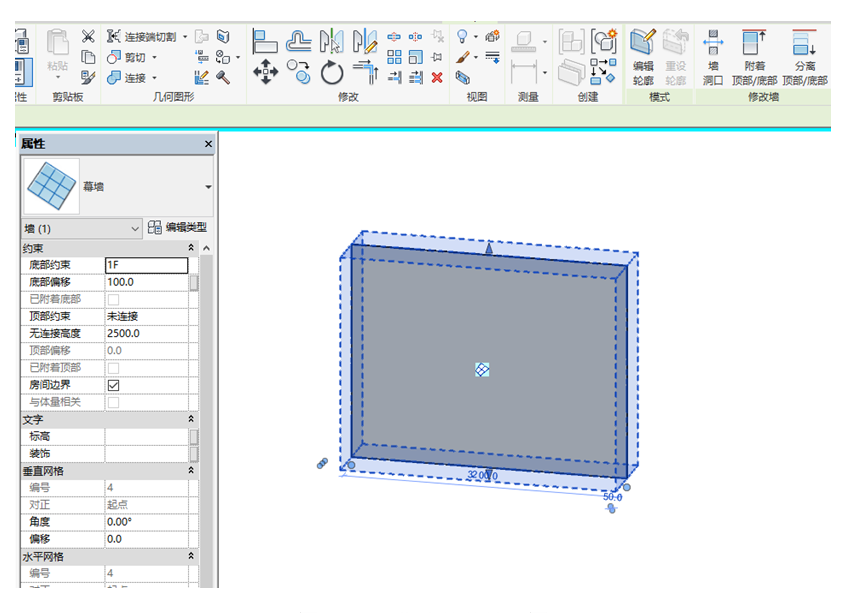
Task: Click the Cut to clipboard scissors icon
Action: click(x=88, y=36)
